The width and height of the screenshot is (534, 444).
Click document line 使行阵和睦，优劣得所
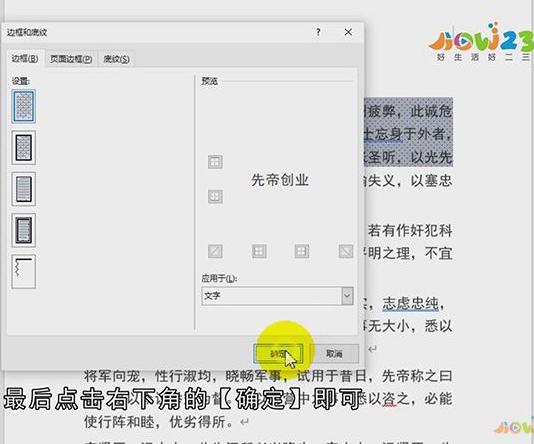pyautogui.click(x=159, y=422)
